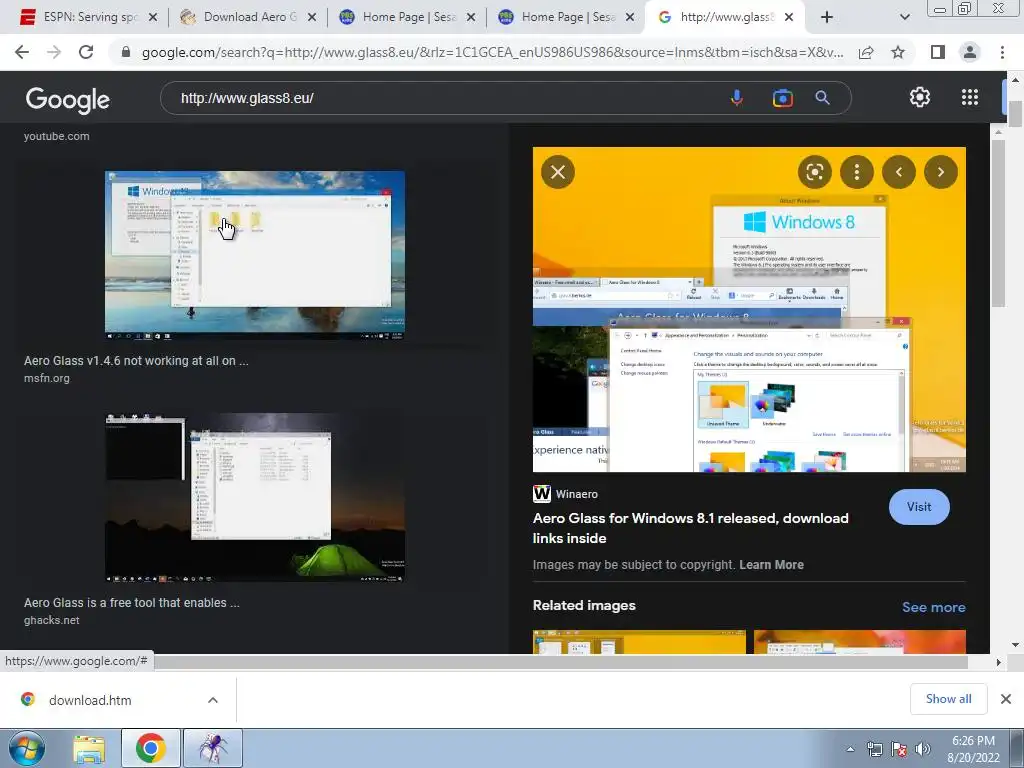
Task: Open the spider app in taskbar
Action: [x=212, y=748]
